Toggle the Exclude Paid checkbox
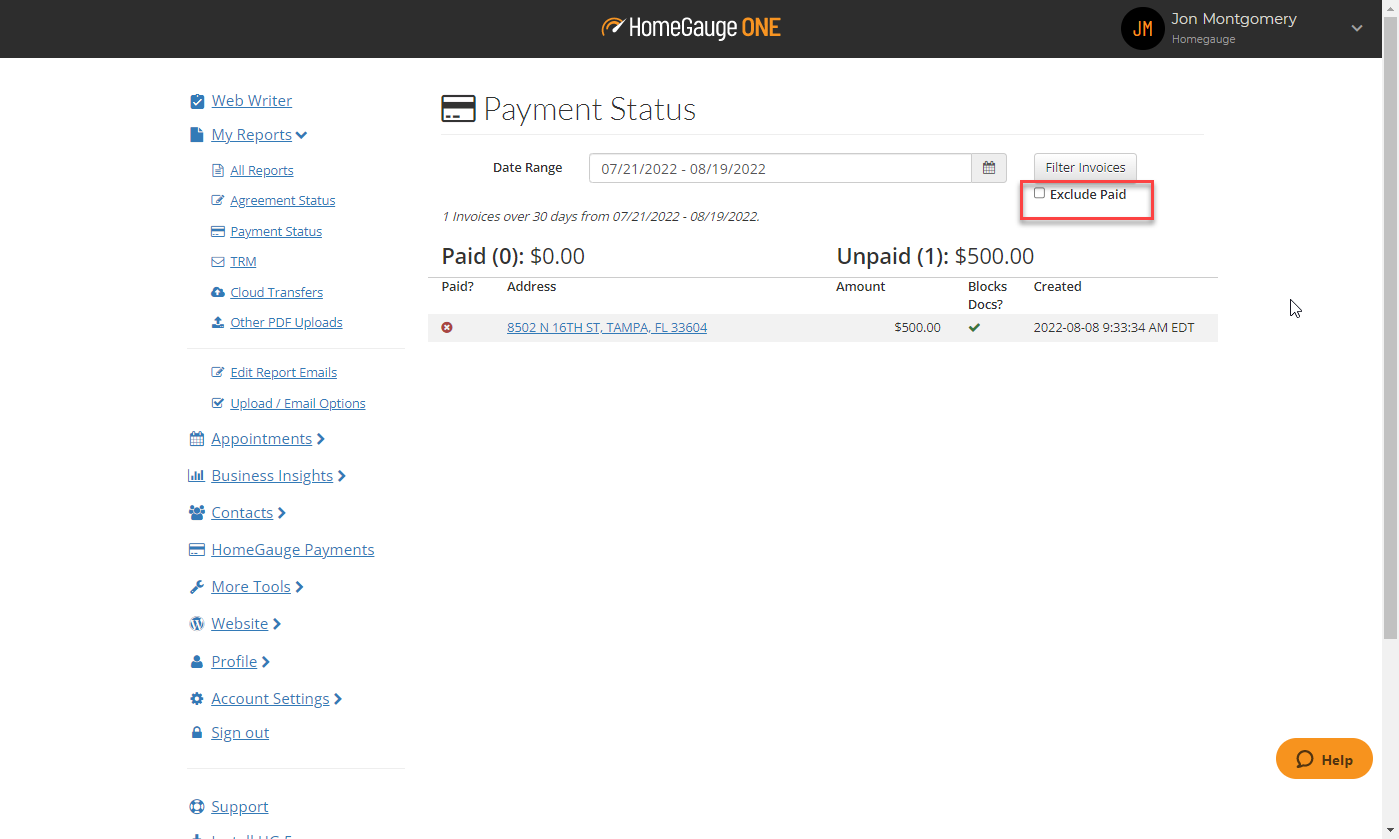This screenshot has width=1399, height=839. [1040, 194]
